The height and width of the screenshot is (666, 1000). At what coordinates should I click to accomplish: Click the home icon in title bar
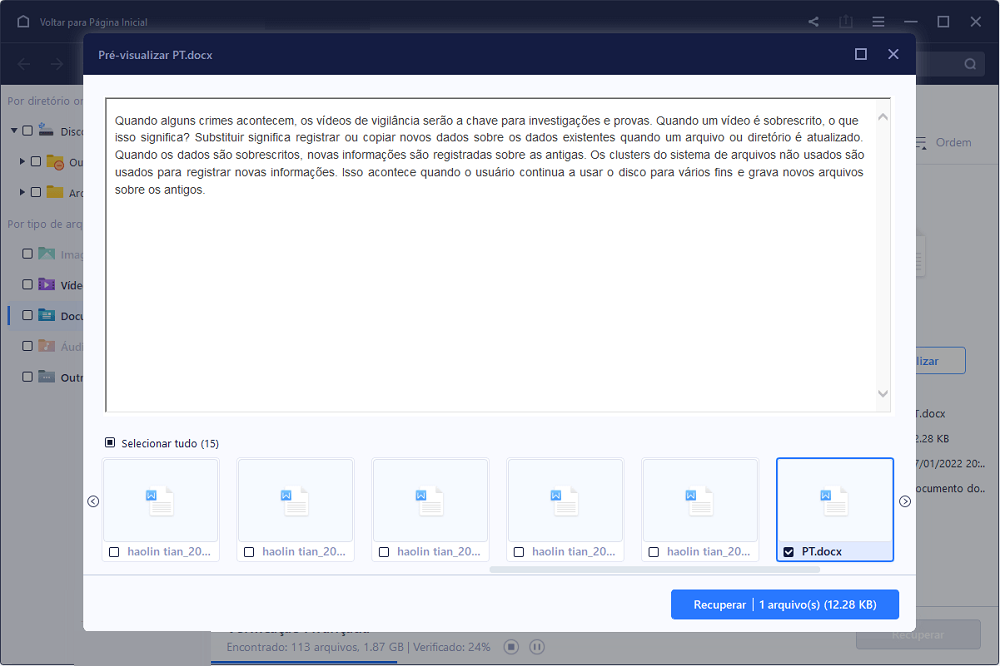(24, 22)
